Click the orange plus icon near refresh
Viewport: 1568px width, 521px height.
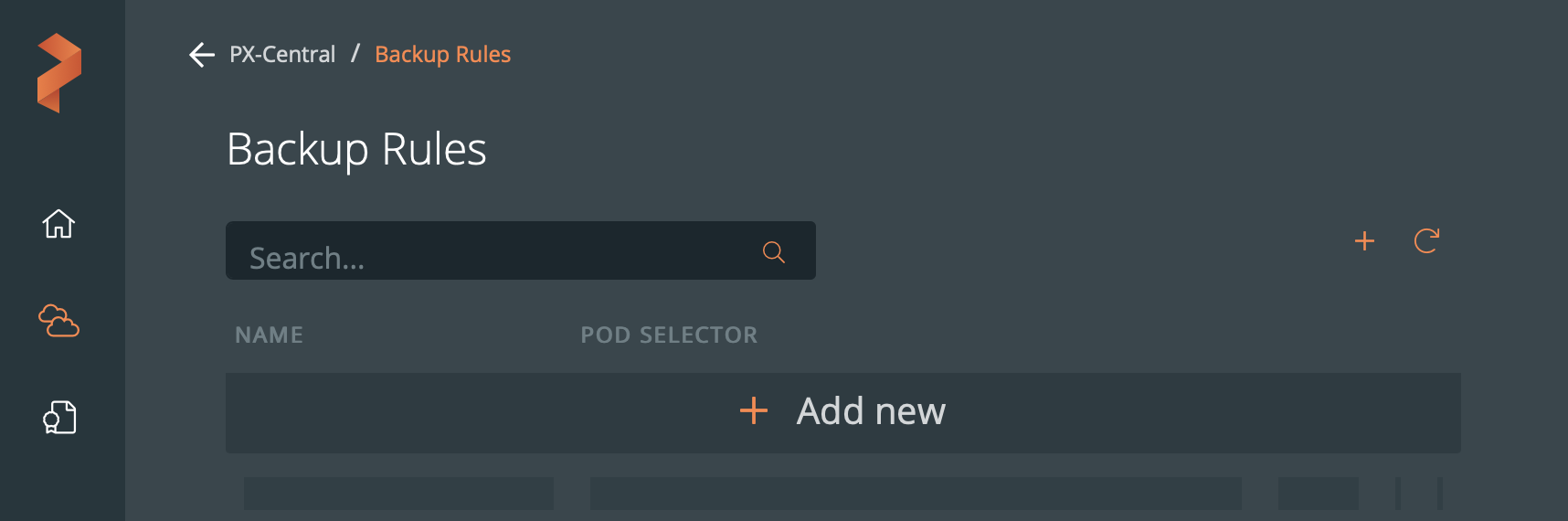[1364, 240]
